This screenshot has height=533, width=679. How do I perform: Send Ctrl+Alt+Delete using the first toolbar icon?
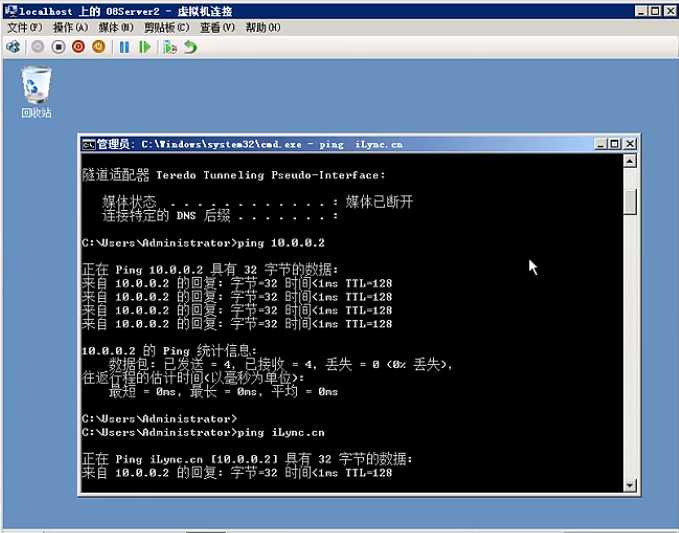tap(13, 47)
